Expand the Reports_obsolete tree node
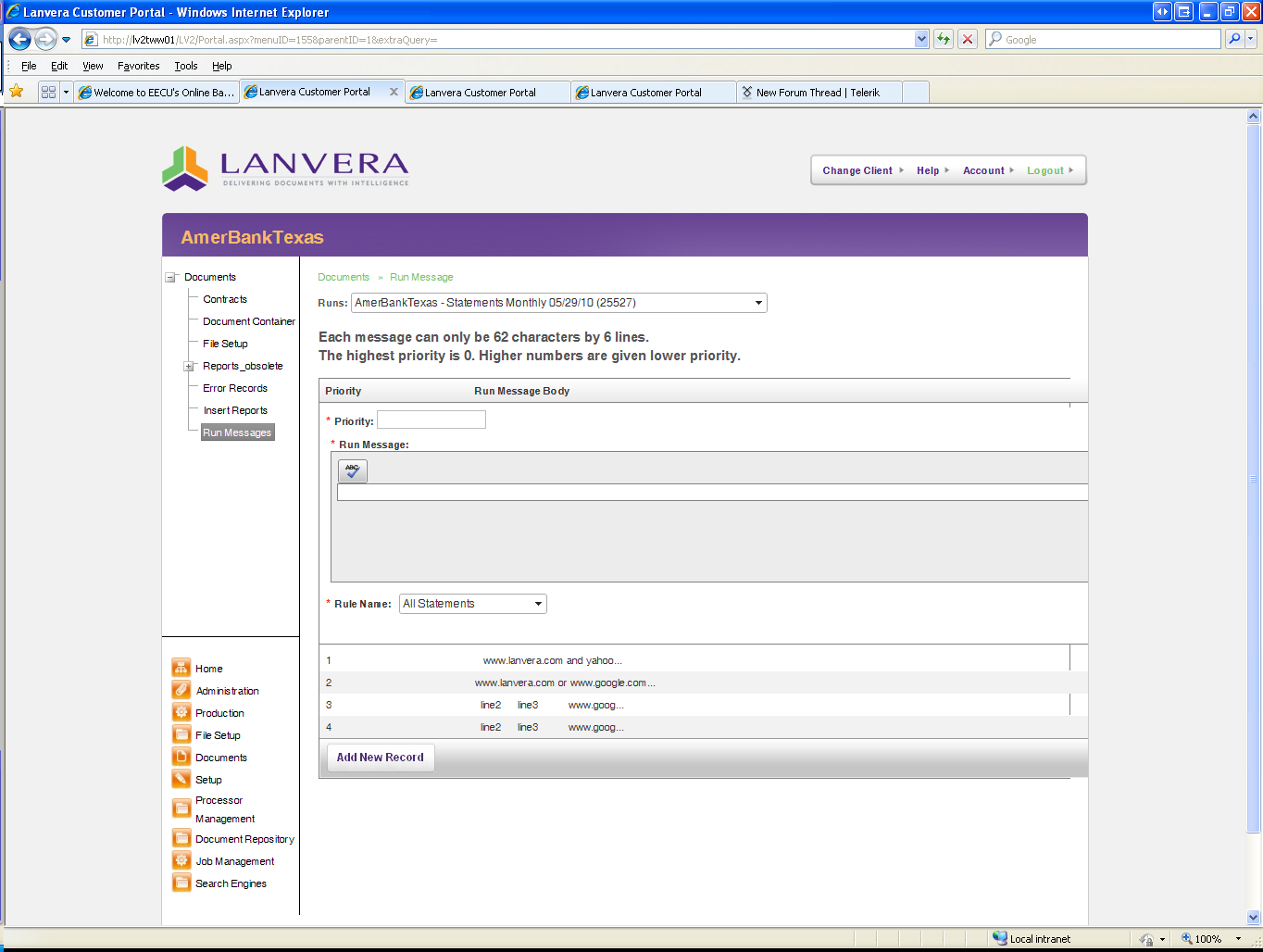Viewport: 1263px width, 952px height. pyautogui.click(x=189, y=366)
